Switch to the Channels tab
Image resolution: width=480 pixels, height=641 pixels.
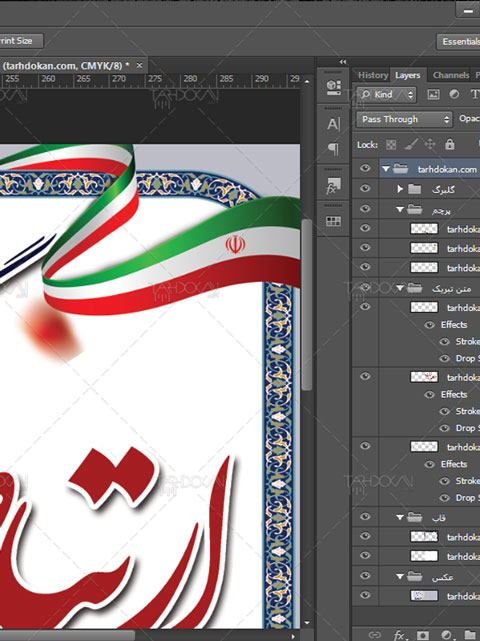[x=451, y=75]
